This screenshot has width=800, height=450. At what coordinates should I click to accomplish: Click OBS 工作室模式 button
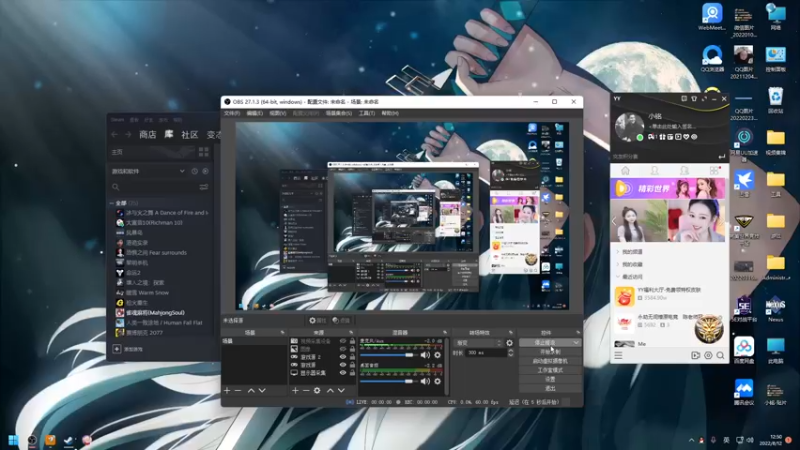(550, 370)
